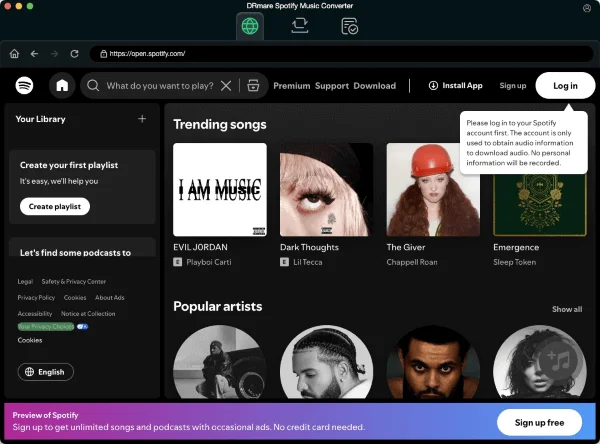Open the Support link
The width and height of the screenshot is (600, 444).
pos(332,86)
